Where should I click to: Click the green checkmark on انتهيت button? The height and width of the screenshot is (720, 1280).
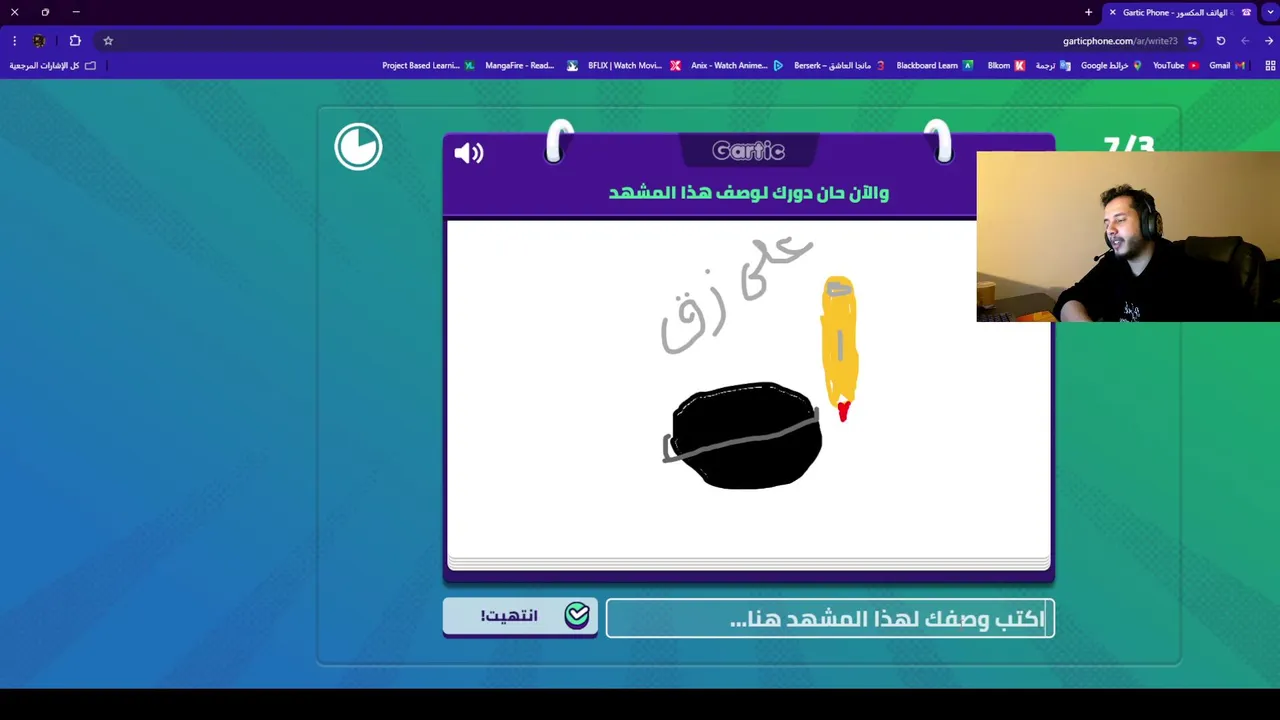(x=577, y=615)
